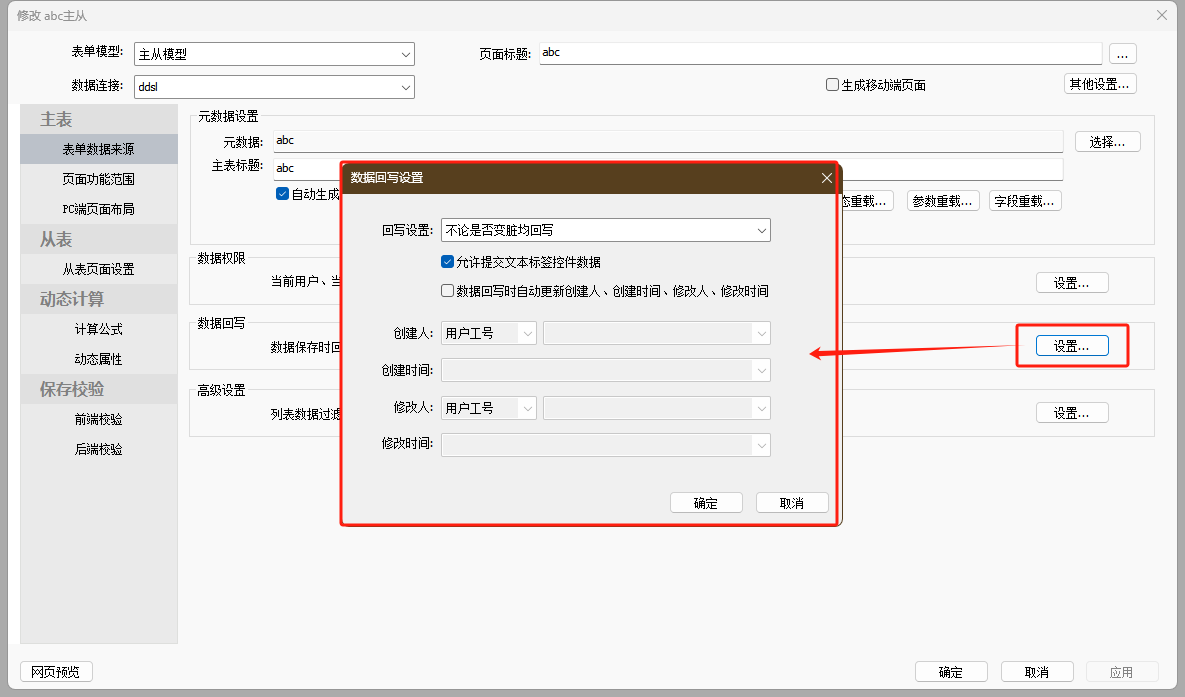Image resolution: width=1185 pixels, height=697 pixels.
Task: Click the 页面标题 input field
Action: coord(820,53)
